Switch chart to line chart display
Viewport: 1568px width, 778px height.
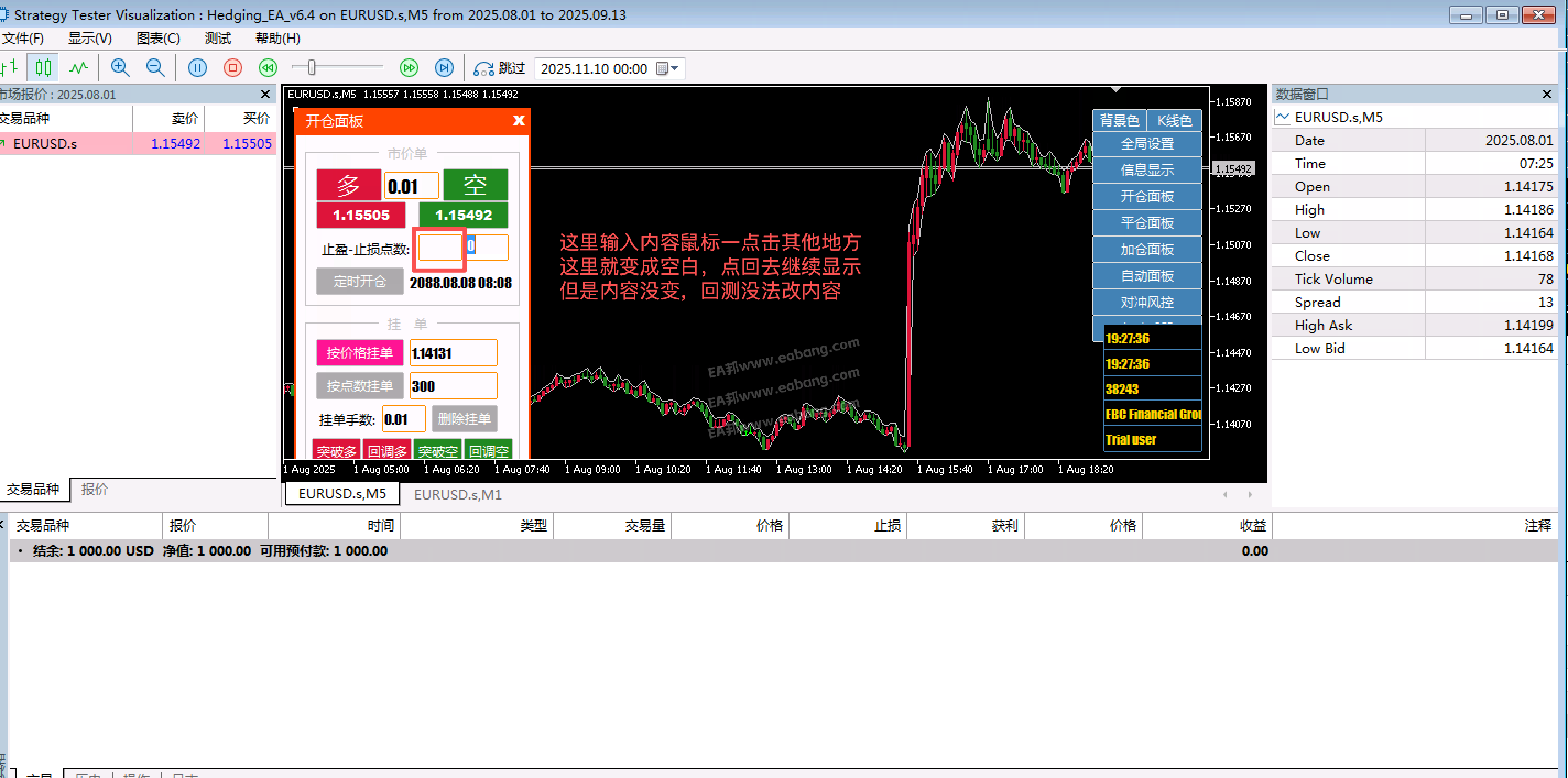pos(79,68)
